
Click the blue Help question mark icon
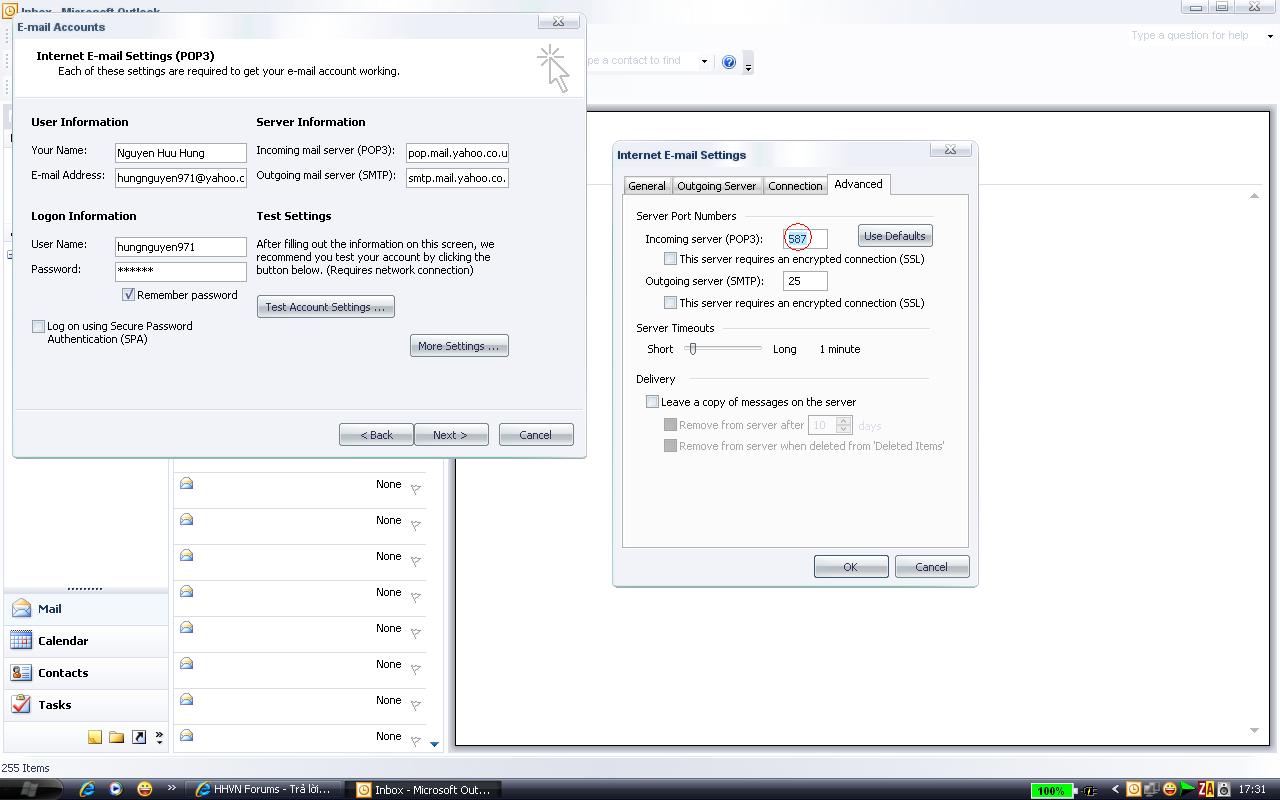(729, 62)
